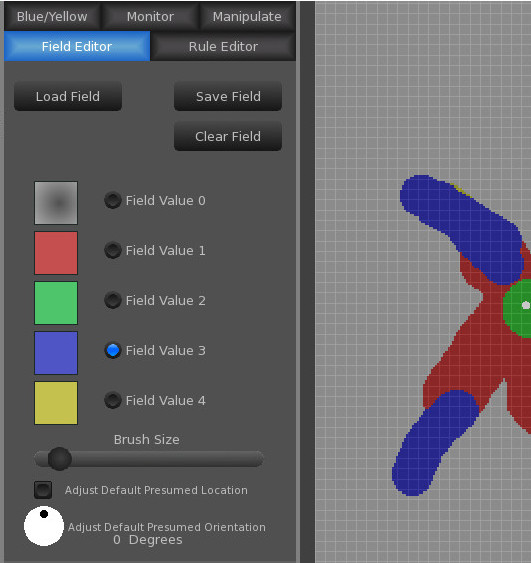Pick the red Field Value 1 swatch

[56, 253]
